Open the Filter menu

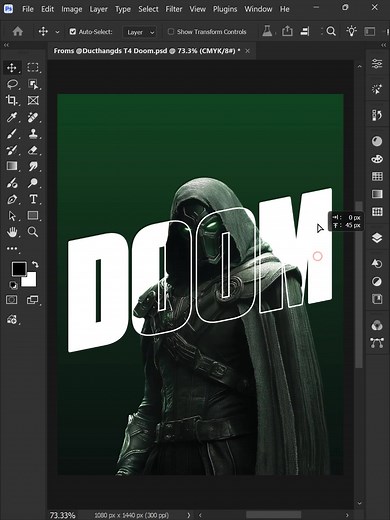174,9
